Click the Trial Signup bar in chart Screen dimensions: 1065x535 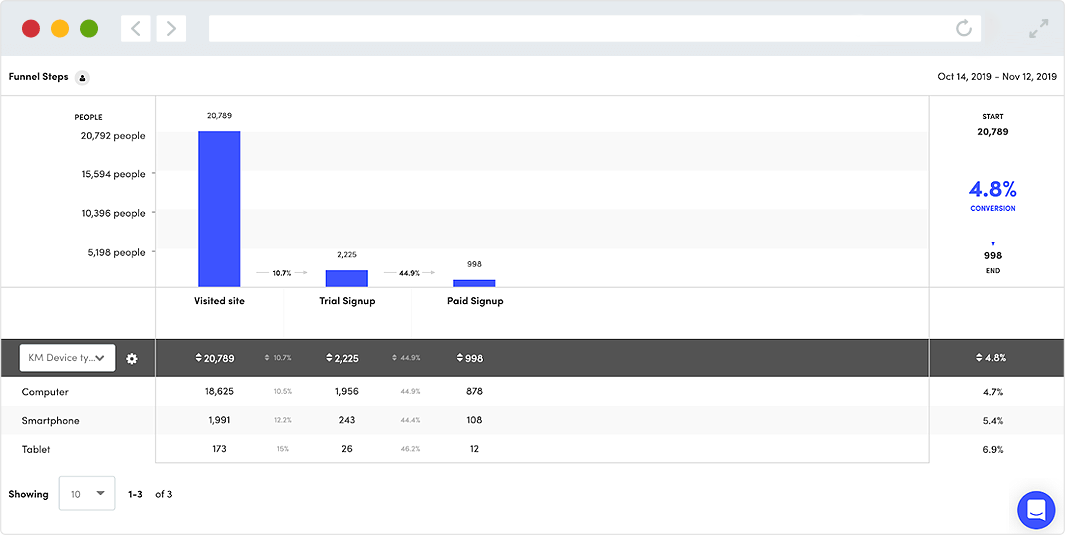346,278
